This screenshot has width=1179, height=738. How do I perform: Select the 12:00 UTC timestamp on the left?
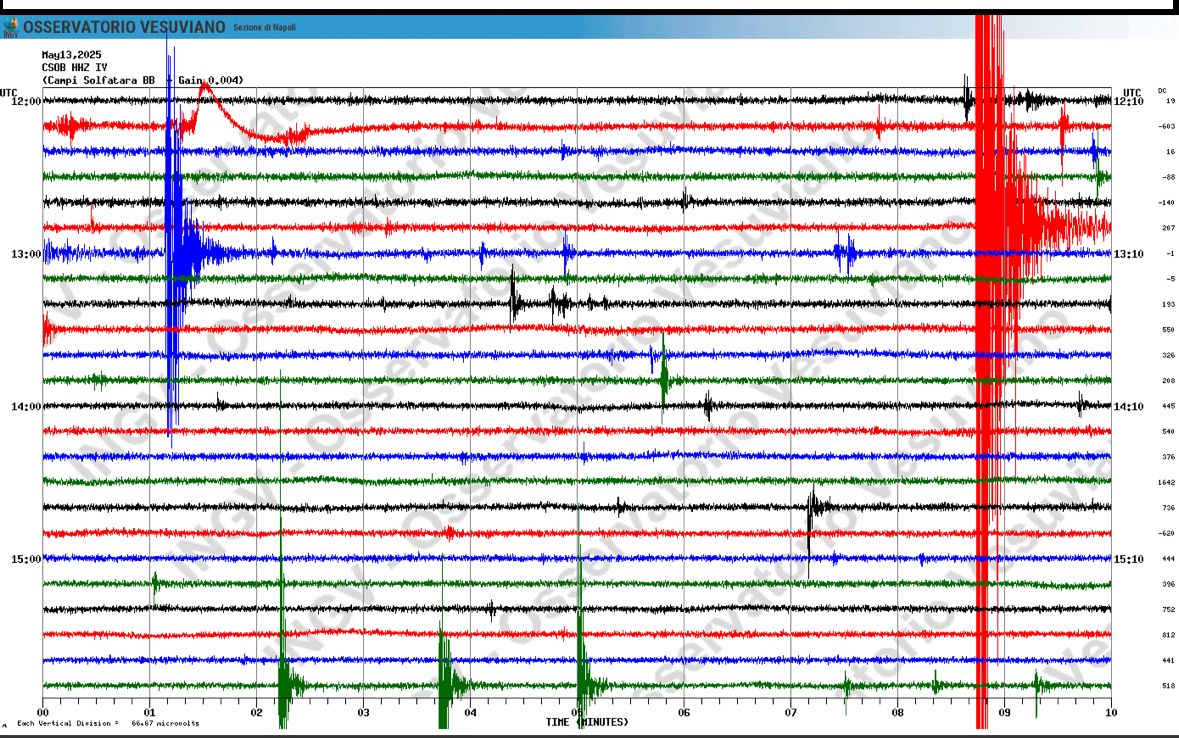click(24, 99)
